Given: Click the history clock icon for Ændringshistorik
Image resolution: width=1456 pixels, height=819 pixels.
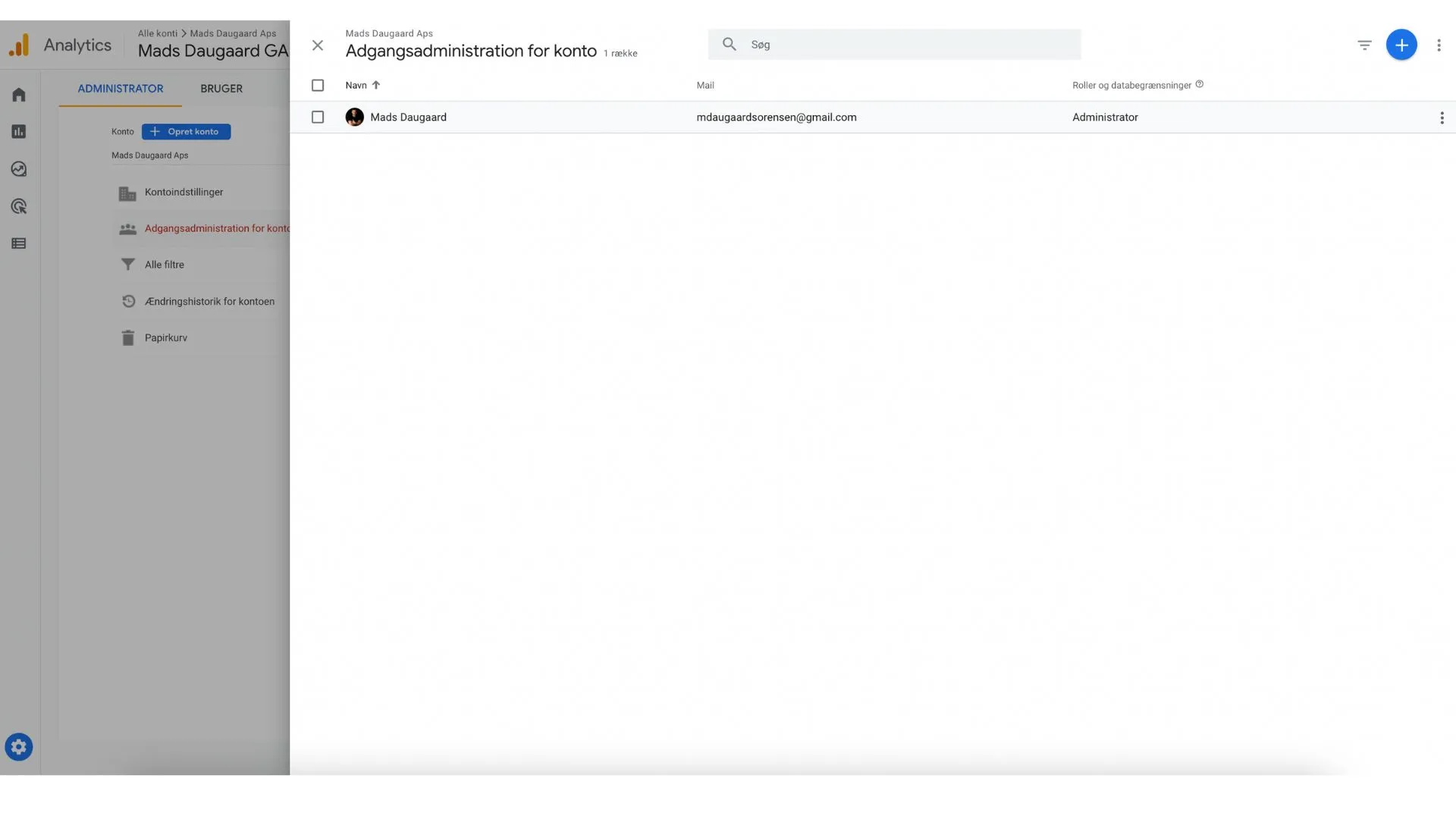Looking at the screenshot, I should coord(128,302).
